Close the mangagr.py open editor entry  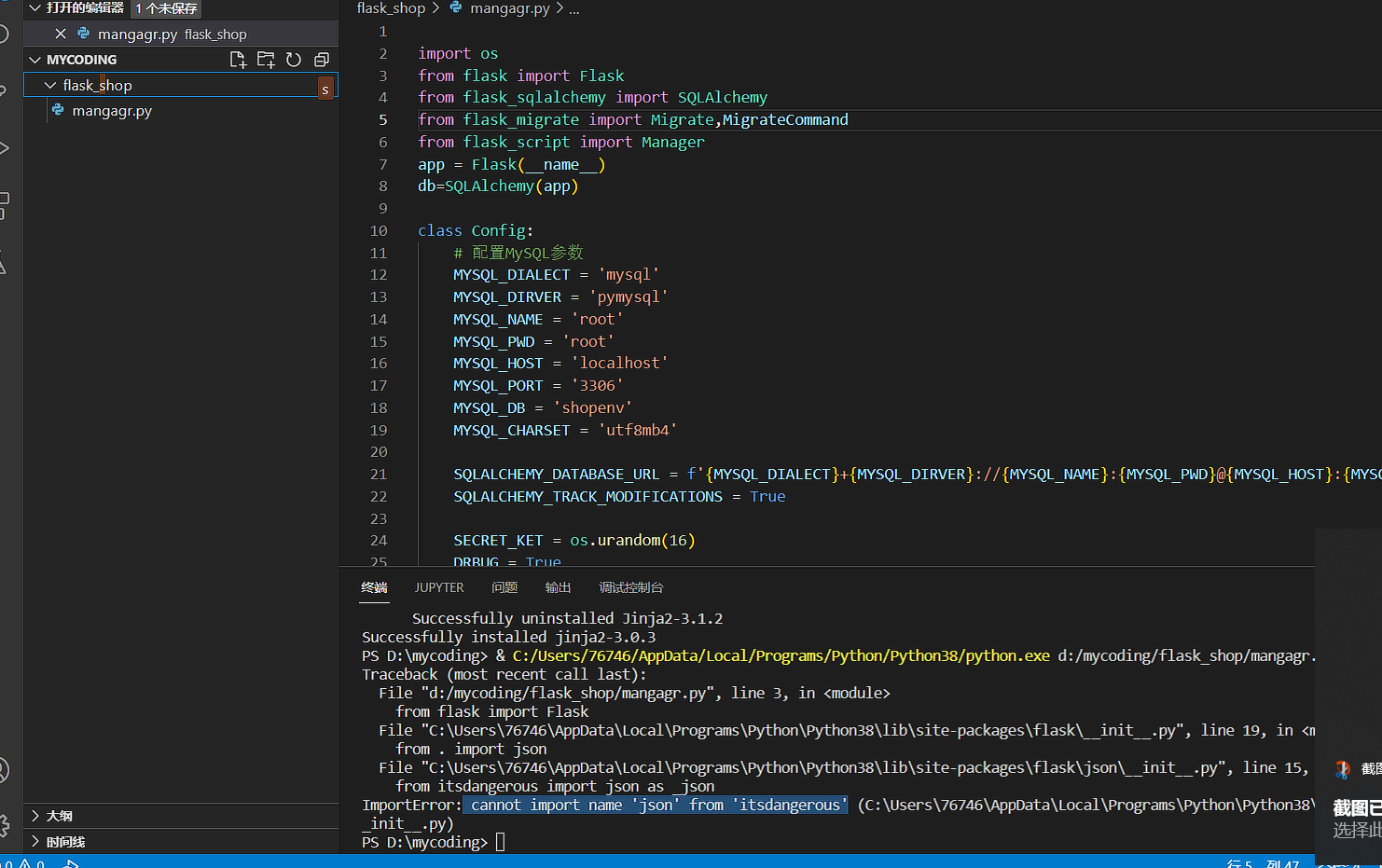[x=61, y=34]
